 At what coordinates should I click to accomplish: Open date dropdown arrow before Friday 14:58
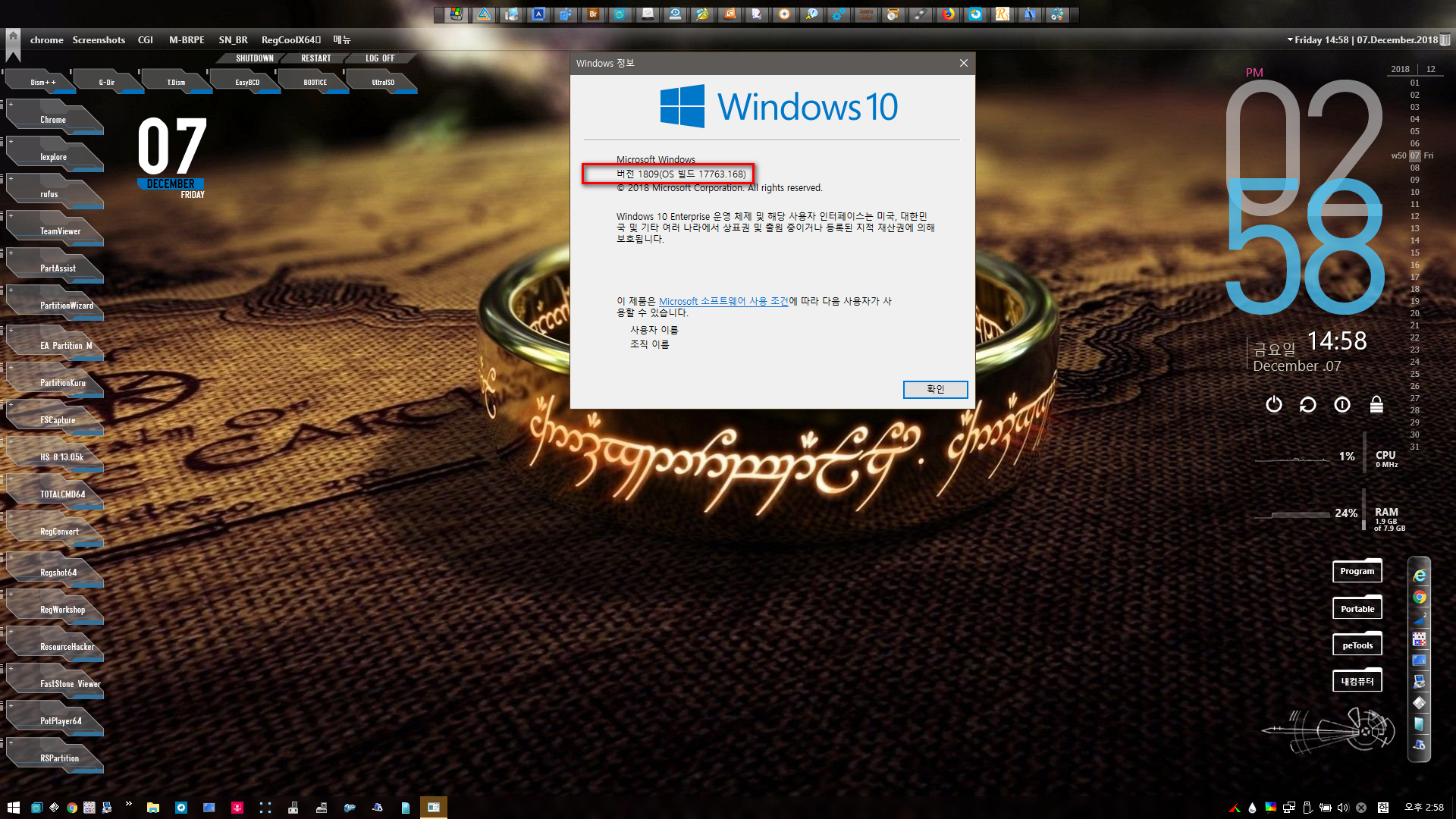[x=1290, y=39]
